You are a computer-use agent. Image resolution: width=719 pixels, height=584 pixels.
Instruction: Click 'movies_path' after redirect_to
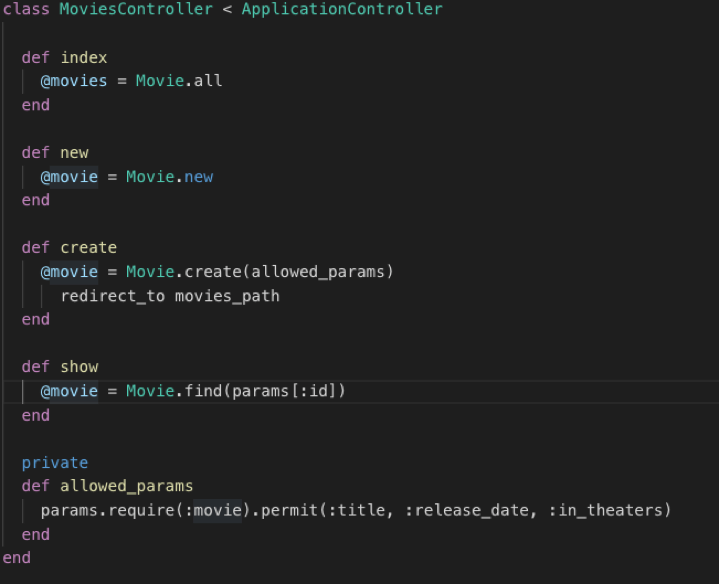[x=227, y=296]
